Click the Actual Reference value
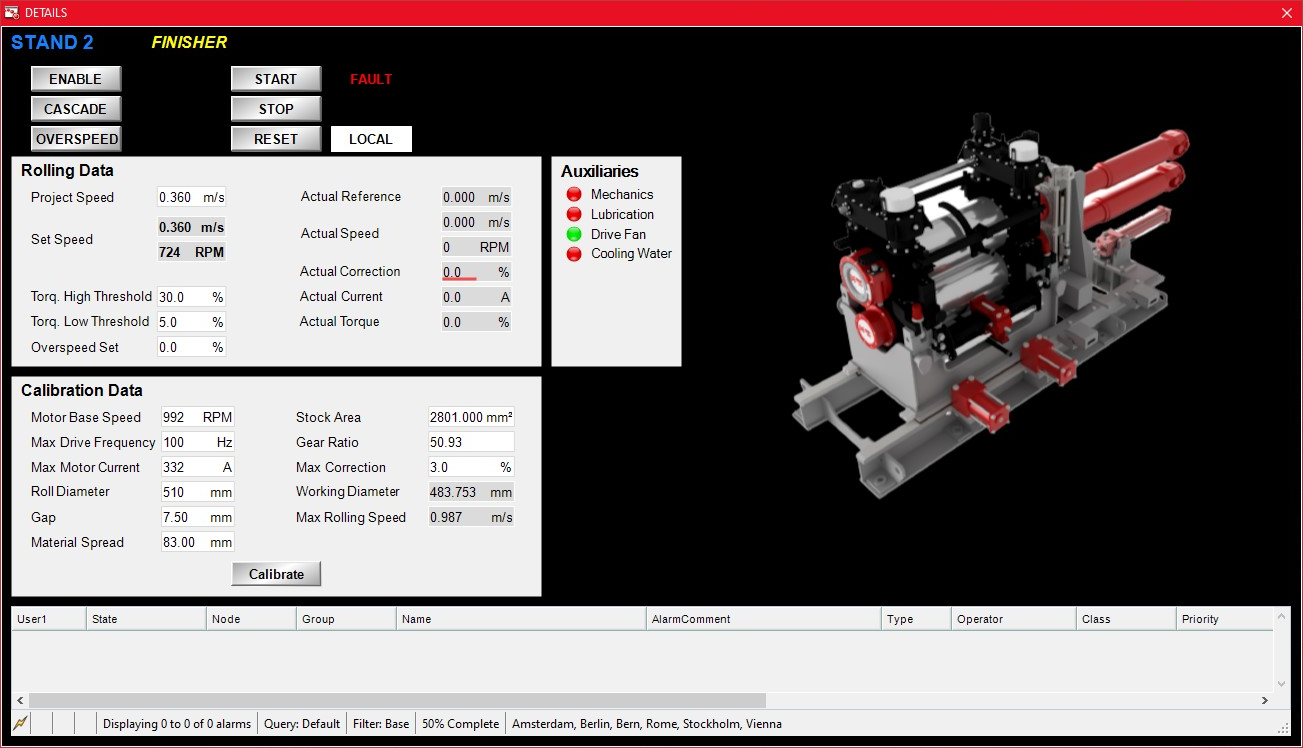Image resolution: width=1303 pixels, height=748 pixels. 477,197
